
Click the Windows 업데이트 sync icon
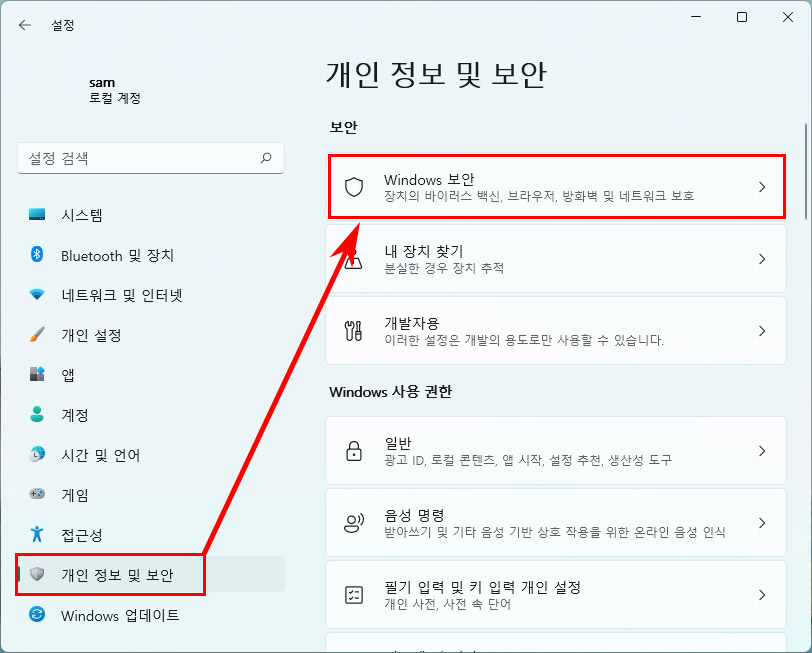(x=37, y=615)
